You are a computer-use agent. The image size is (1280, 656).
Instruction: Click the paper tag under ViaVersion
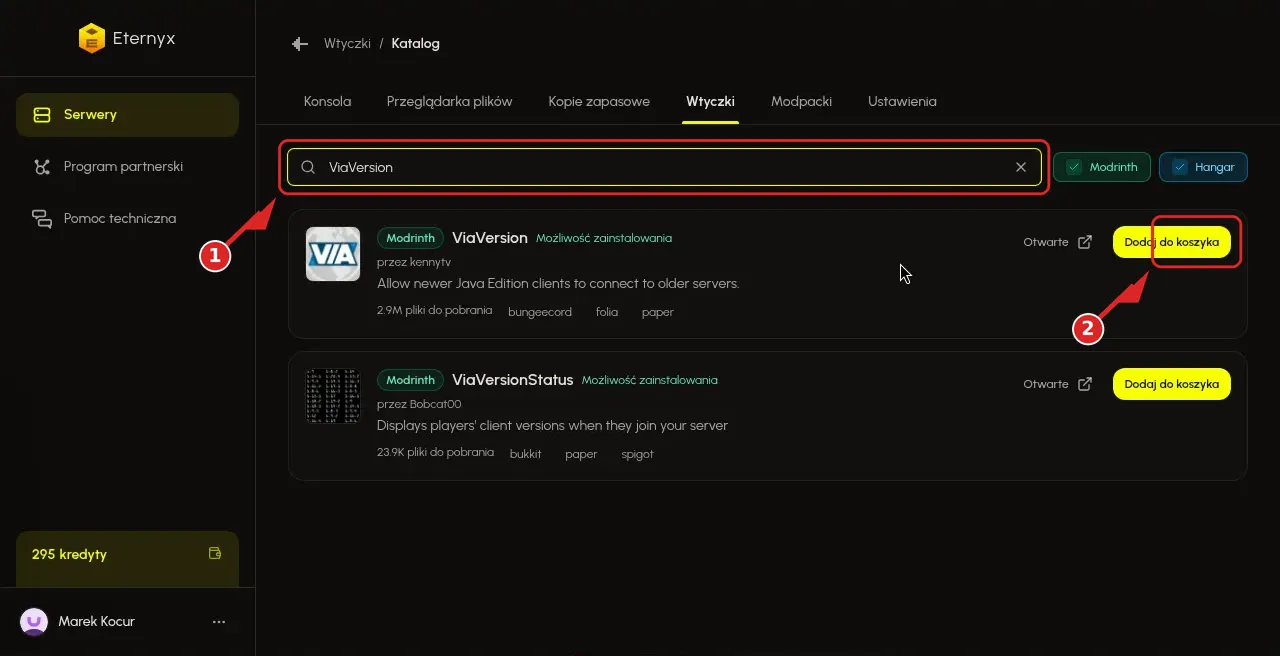click(x=658, y=312)
